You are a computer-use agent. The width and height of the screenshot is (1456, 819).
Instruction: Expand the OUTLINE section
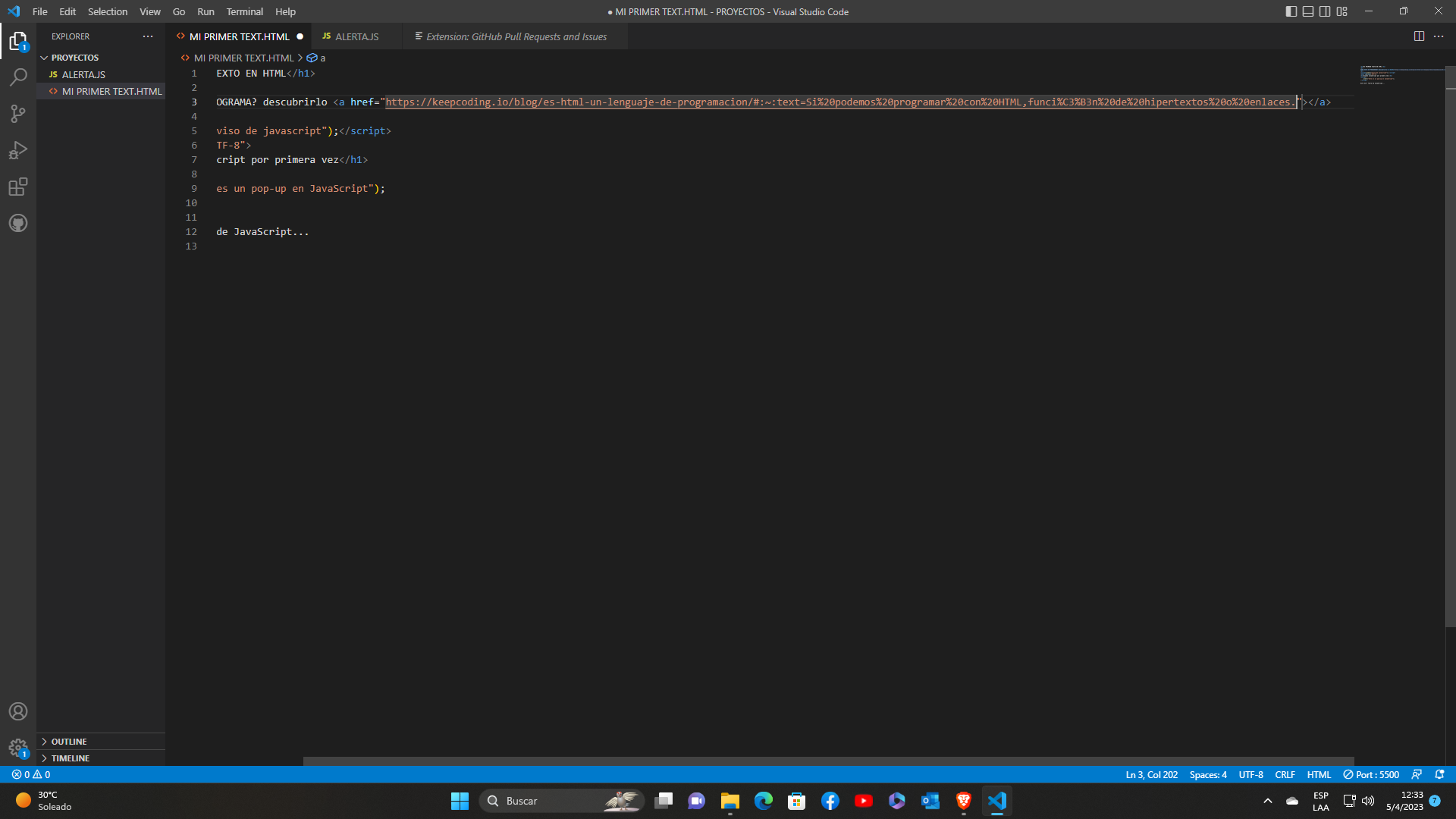pos(101,742)
